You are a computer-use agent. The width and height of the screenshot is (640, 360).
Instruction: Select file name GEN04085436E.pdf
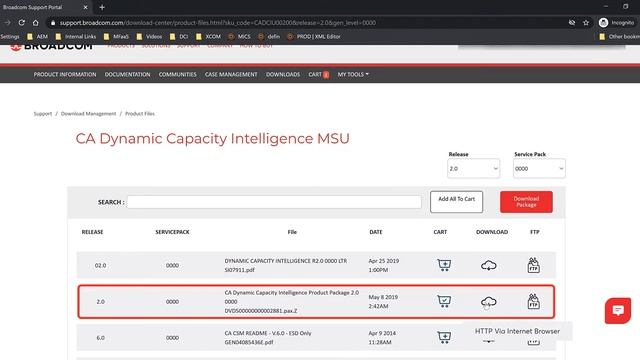249,342
